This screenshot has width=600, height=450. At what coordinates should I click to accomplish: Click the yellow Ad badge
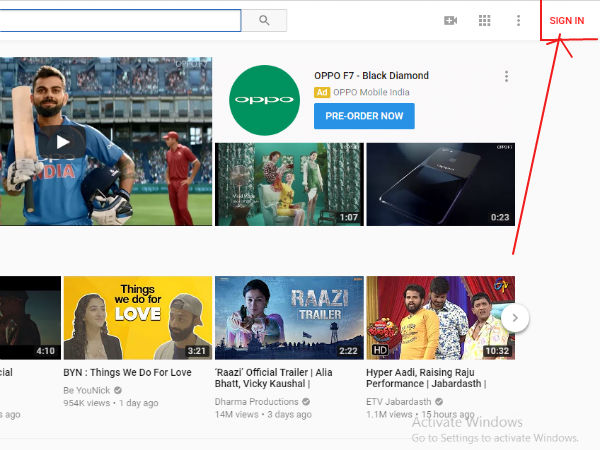click(322, 92)
